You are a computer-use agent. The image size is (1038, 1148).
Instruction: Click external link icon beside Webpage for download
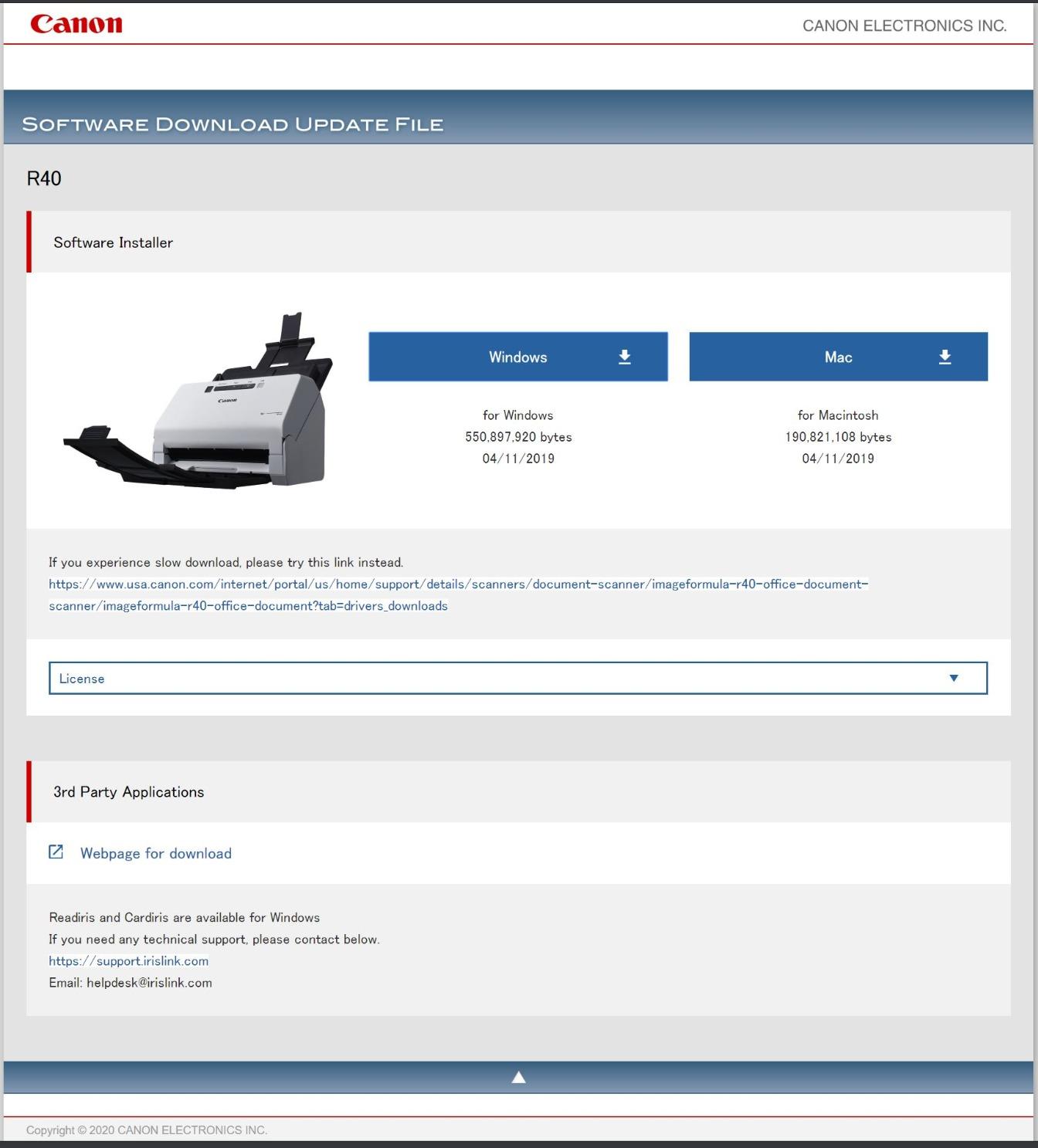pyautogui.click(x=56, y=852)
